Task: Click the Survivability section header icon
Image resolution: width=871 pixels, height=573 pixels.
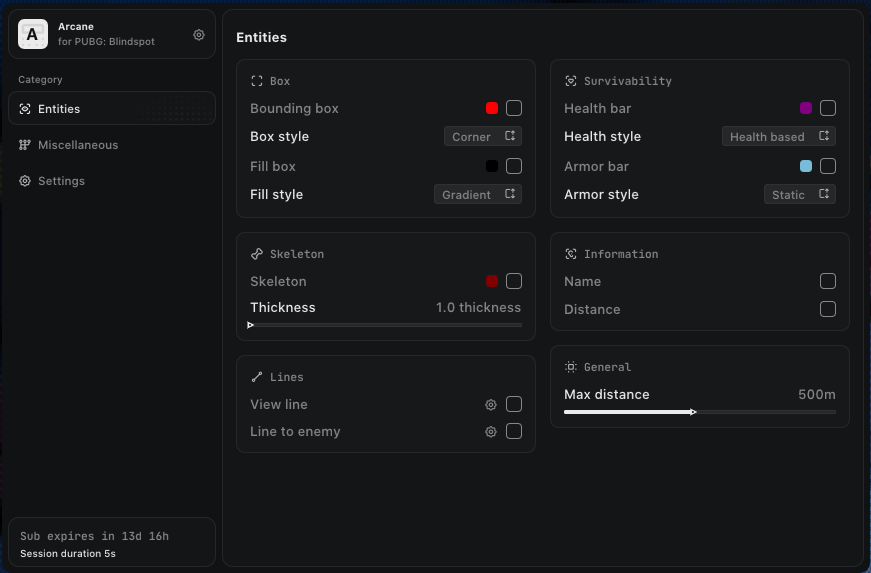Action: point(571,81)
